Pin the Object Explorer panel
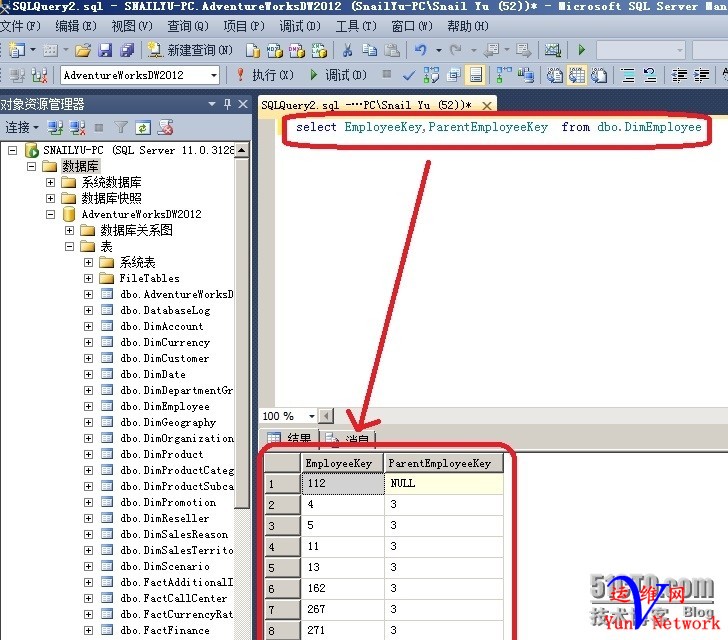This screenshot has height=640, width=728. click(x=227, y=104)
